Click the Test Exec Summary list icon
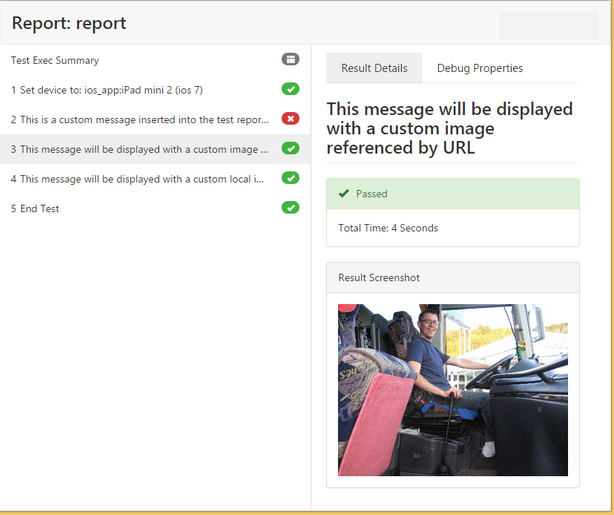Screen dimensions: 614x515 [290, 60]
